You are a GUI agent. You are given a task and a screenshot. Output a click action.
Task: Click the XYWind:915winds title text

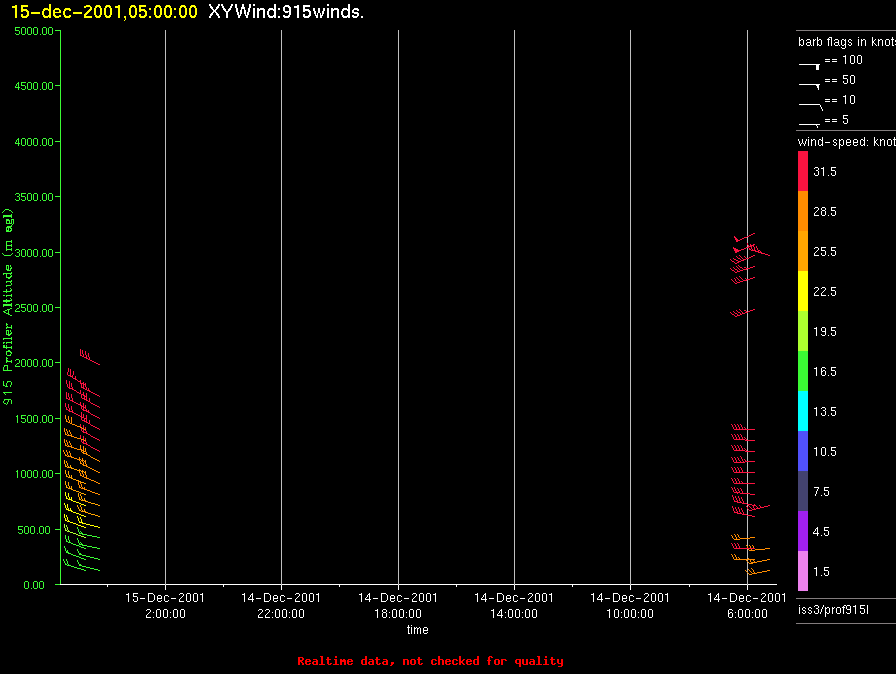pos(286,12)
